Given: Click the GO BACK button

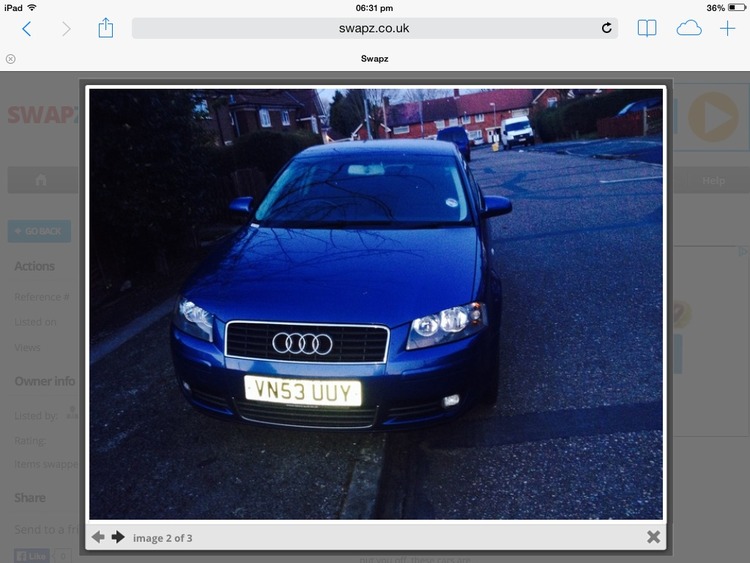Looking at the screenshot, I should point(39,232).
